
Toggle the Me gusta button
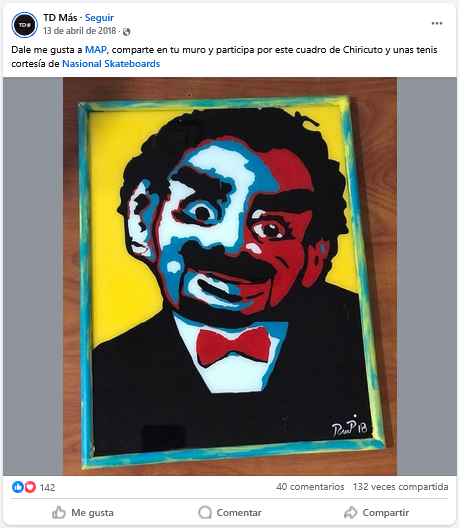pyautogui.click(x=83, y=513)
